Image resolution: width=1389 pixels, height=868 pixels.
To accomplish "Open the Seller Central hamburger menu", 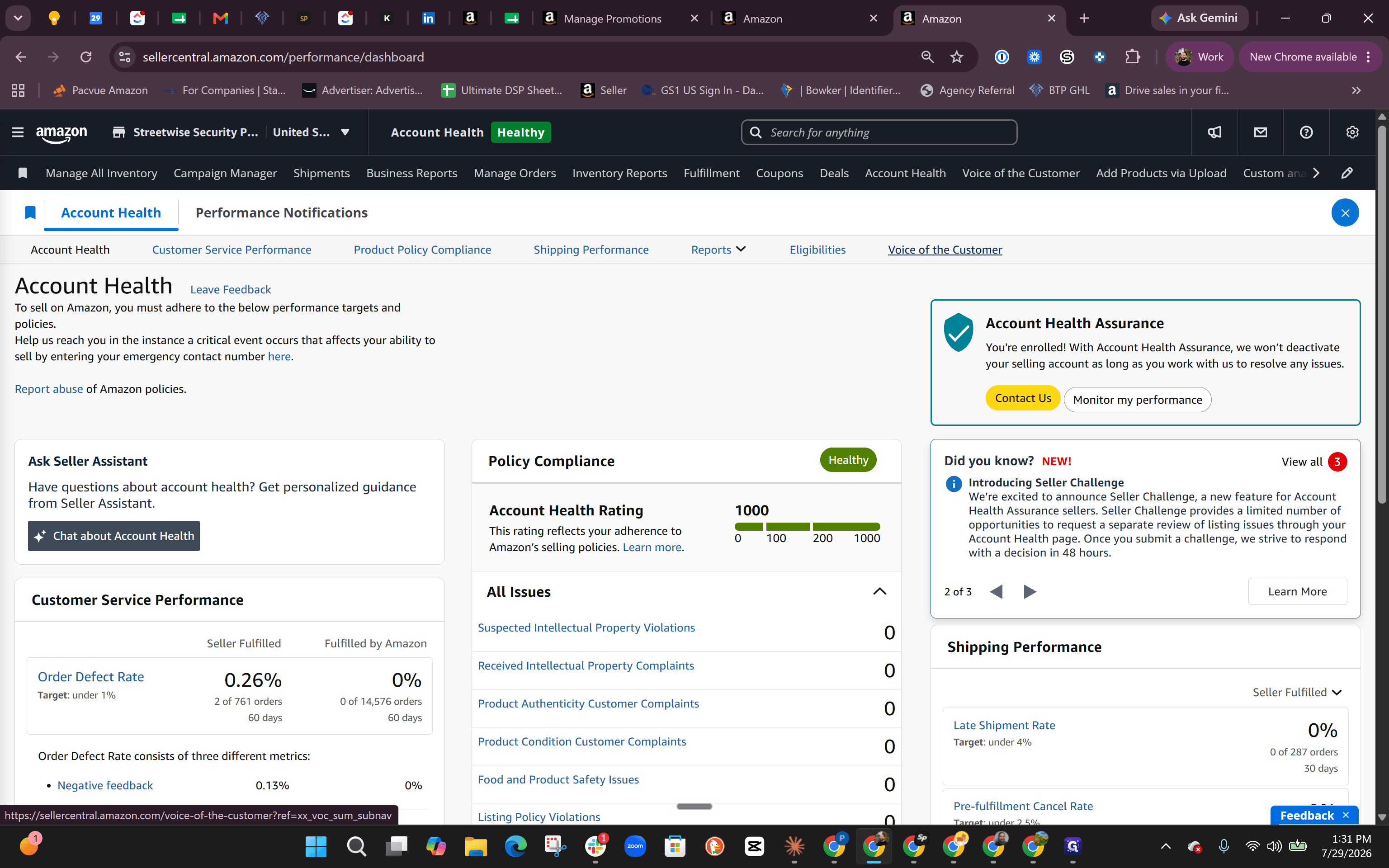I will (x=18, y=132).
